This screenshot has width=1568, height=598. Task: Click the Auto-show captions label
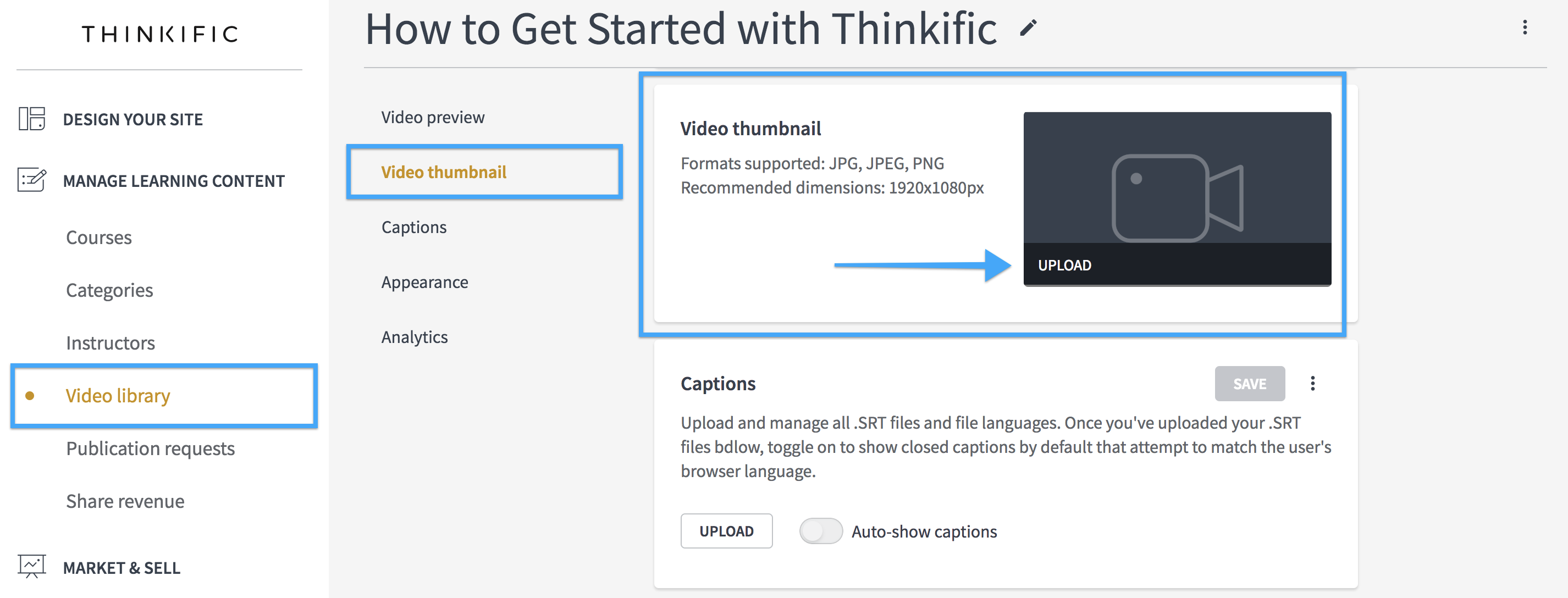pos(924,531)
